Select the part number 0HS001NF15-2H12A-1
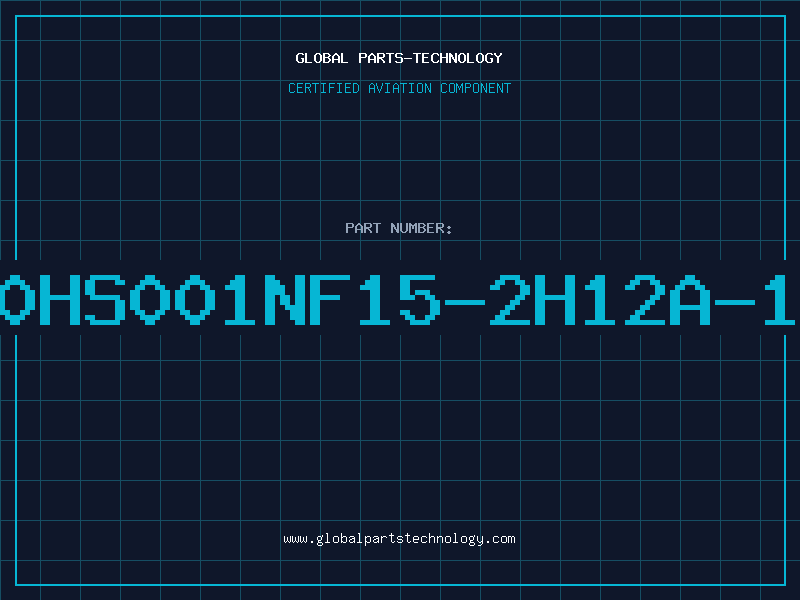This screenshot has width=800, height=600. [x=397, y=299]
